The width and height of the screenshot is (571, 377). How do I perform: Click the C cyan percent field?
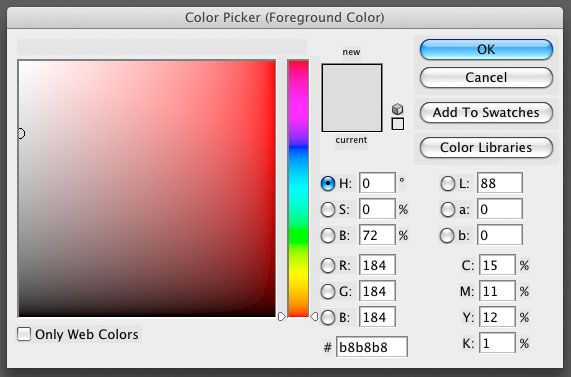497,265
